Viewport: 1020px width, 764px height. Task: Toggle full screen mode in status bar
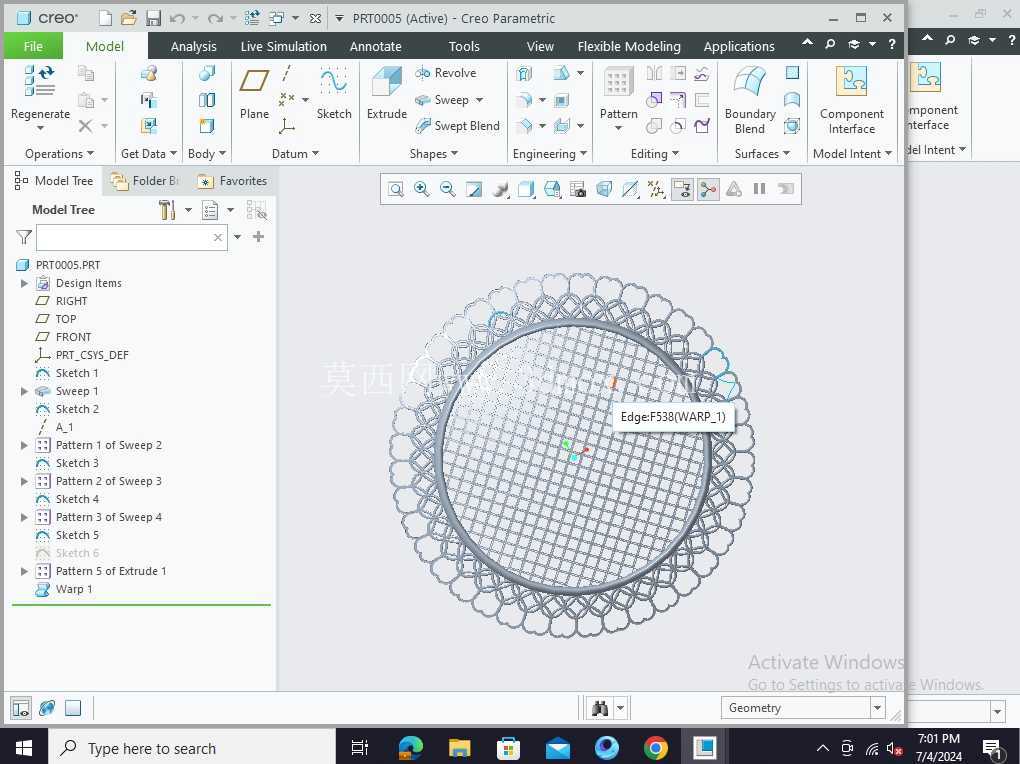pos(73,708)
